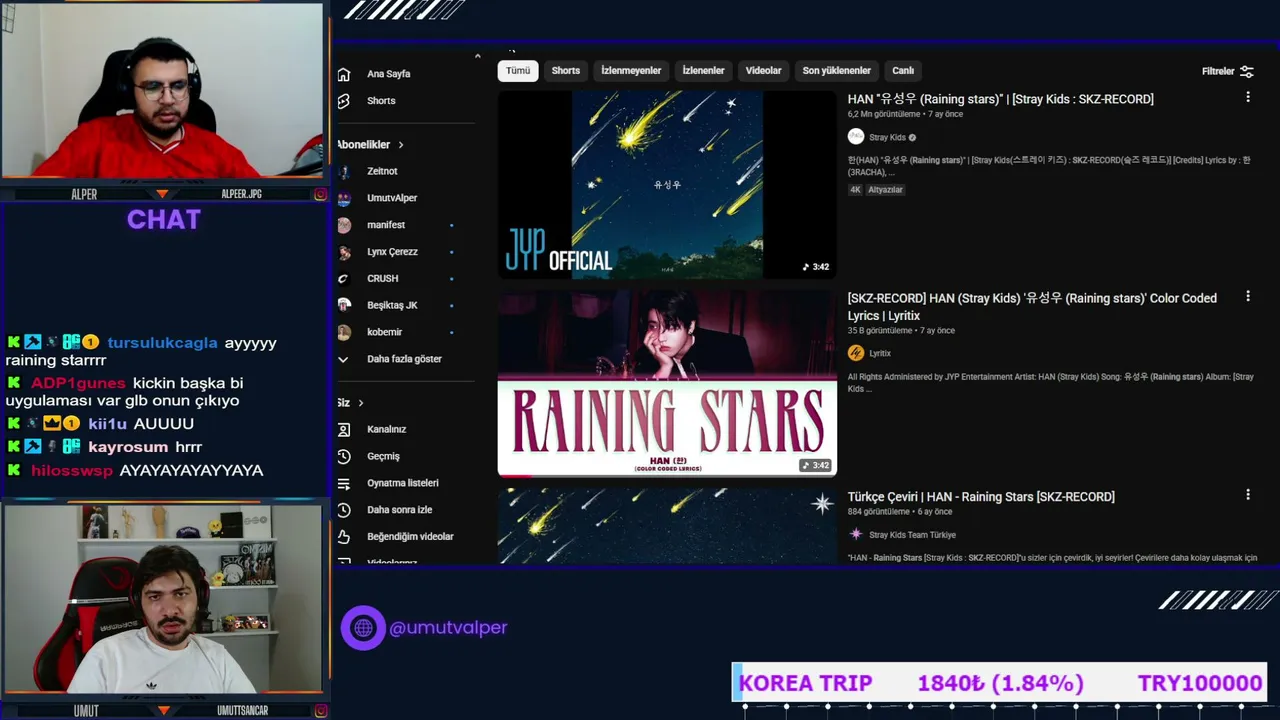Open the Oynatma listeleri playlists icon

point(344,483)
